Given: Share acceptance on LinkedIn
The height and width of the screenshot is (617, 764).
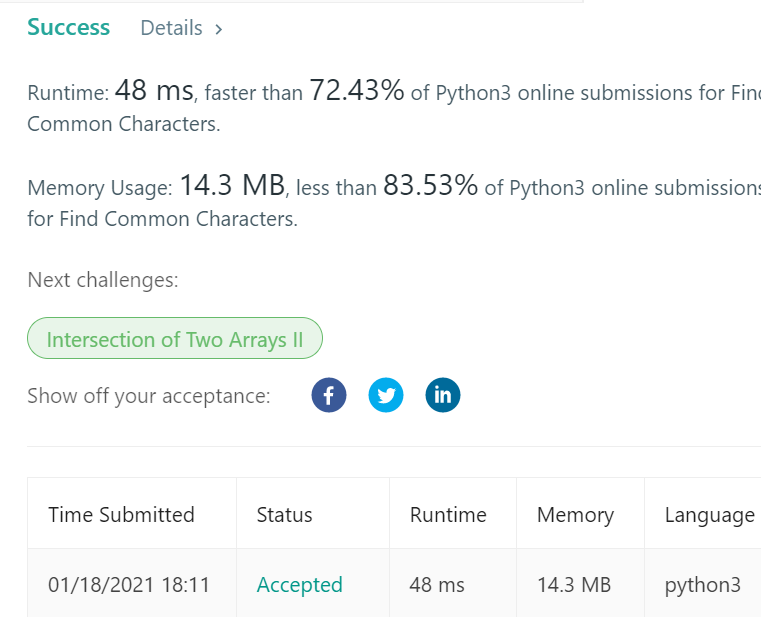Looking at the screenshot, I should (443, 395).
